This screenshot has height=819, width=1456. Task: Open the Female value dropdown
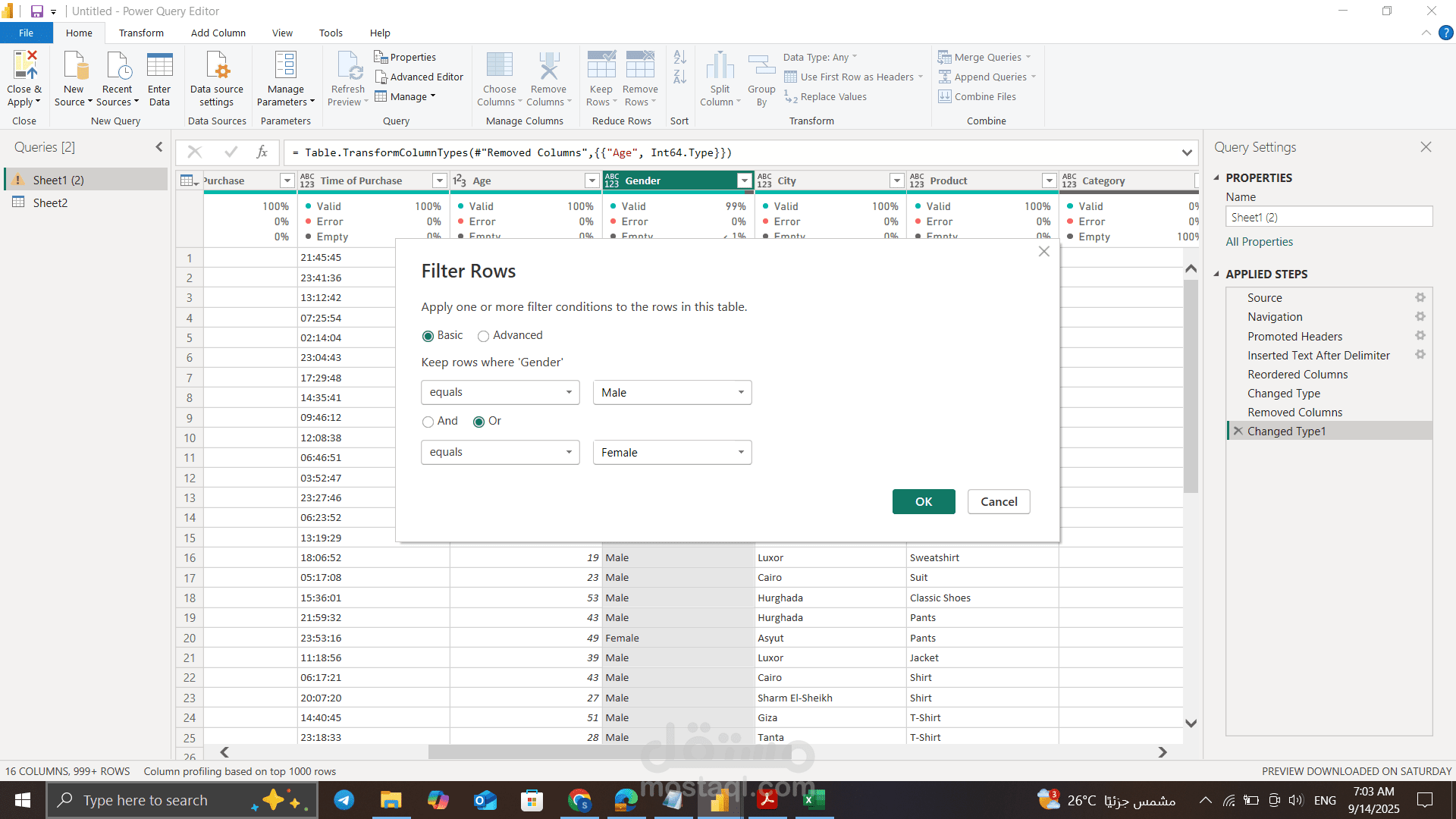point(672,453)
